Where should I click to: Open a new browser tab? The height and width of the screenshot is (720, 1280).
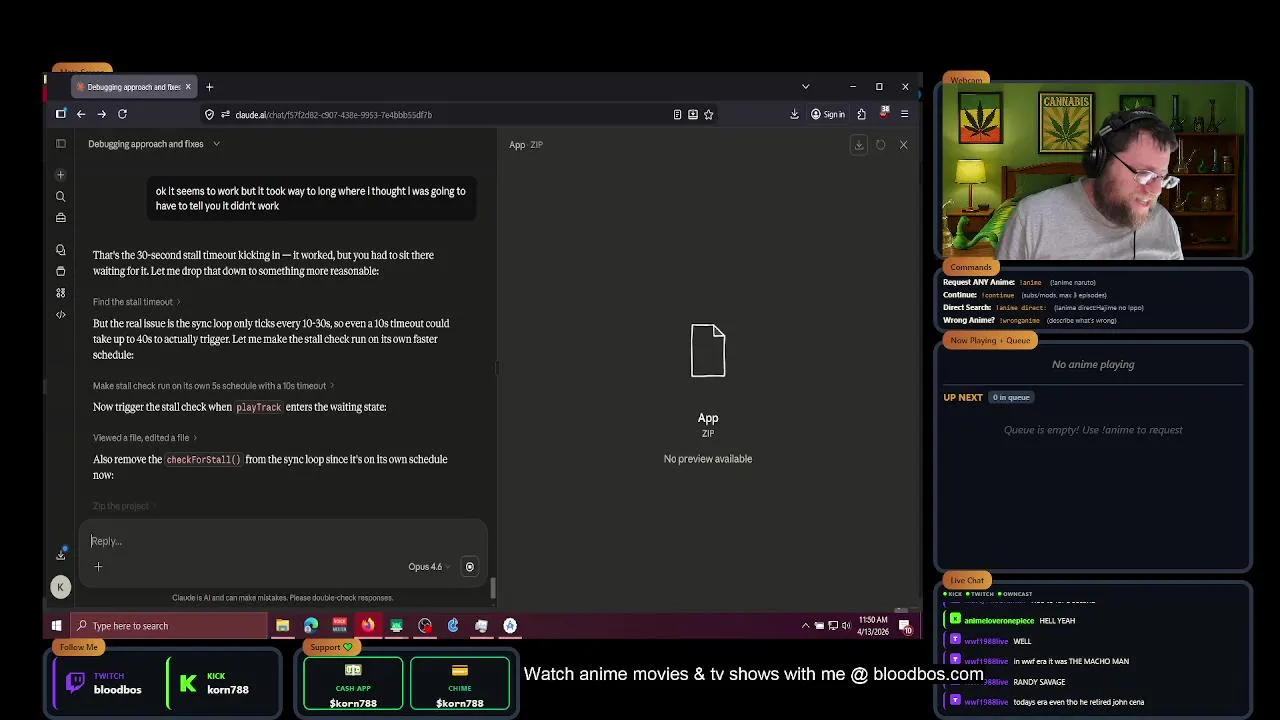click(x=209, y=87)
